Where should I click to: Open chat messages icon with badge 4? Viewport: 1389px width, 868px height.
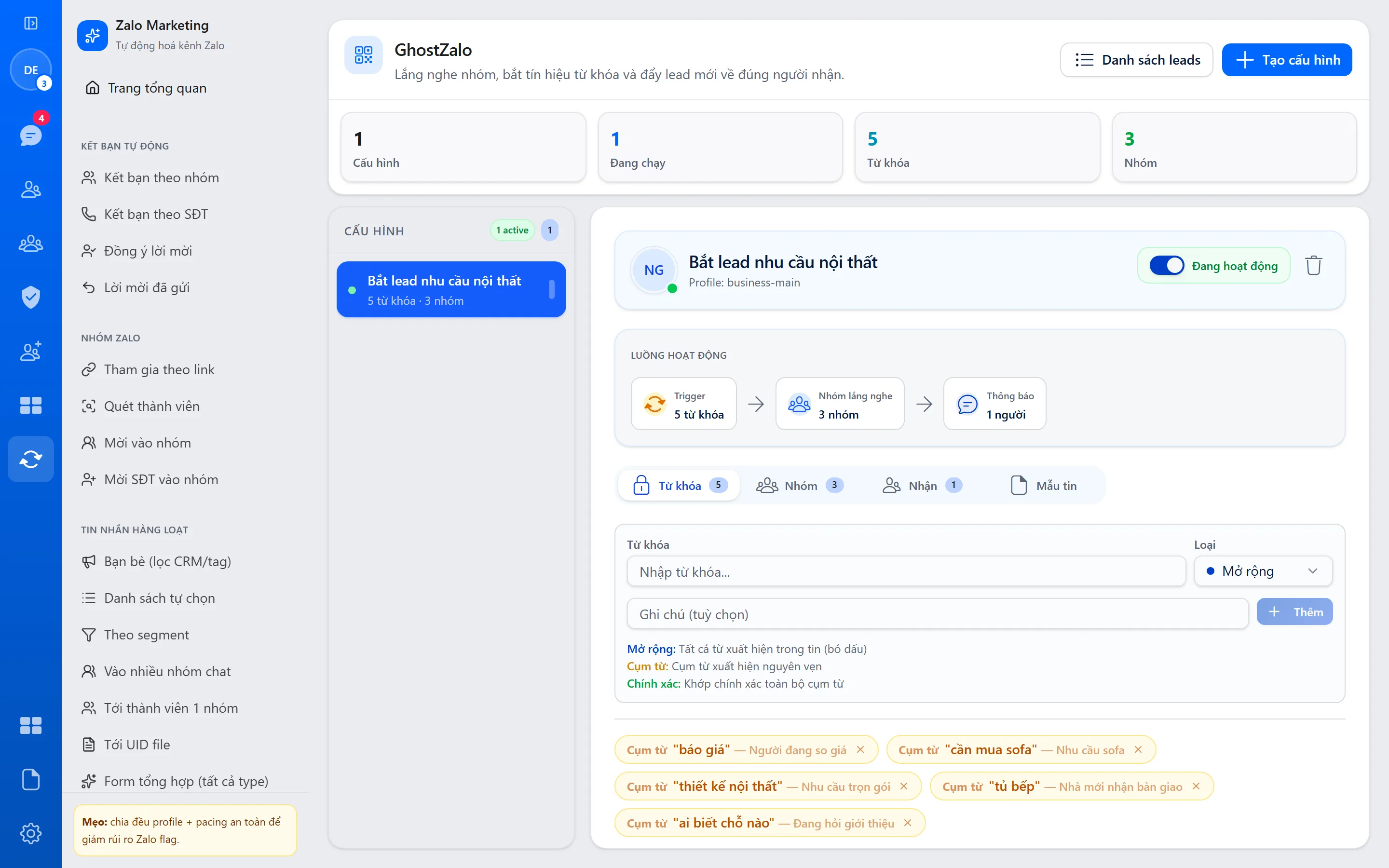pos(31,135)
